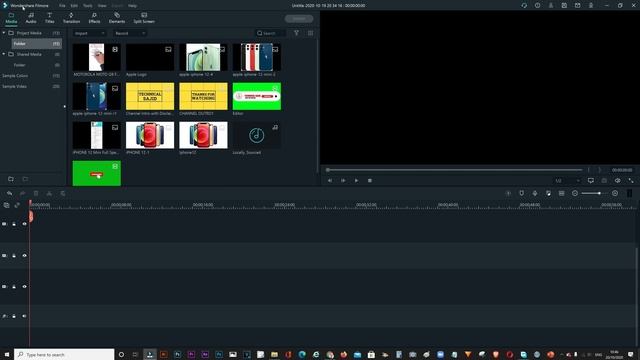Toggle lock on the second video track
The image size is (640, 360).
pos(14,256)
